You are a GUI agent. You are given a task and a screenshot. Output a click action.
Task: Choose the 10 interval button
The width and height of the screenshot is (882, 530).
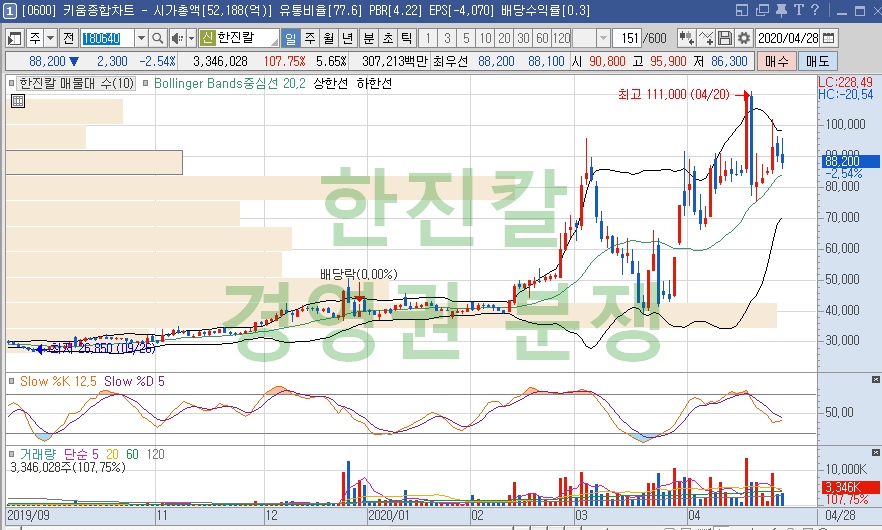point(485,38)
